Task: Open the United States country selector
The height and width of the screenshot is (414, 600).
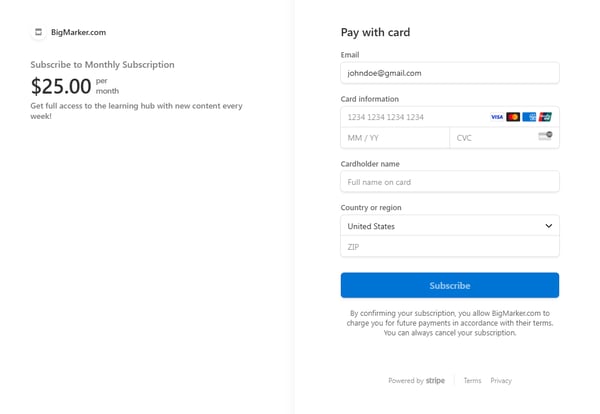Action: 450,226
